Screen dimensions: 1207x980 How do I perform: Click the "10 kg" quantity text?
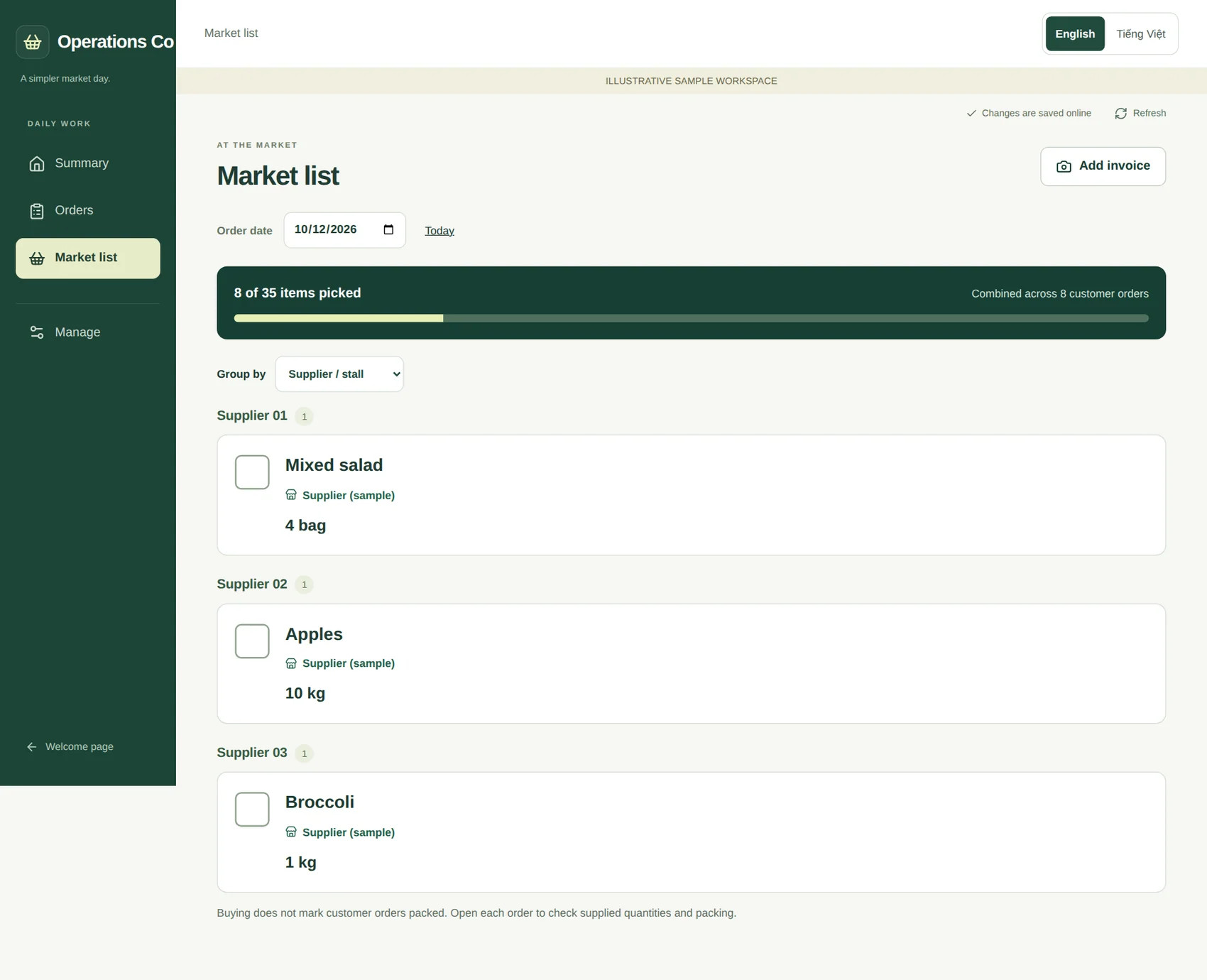point(305,693)
